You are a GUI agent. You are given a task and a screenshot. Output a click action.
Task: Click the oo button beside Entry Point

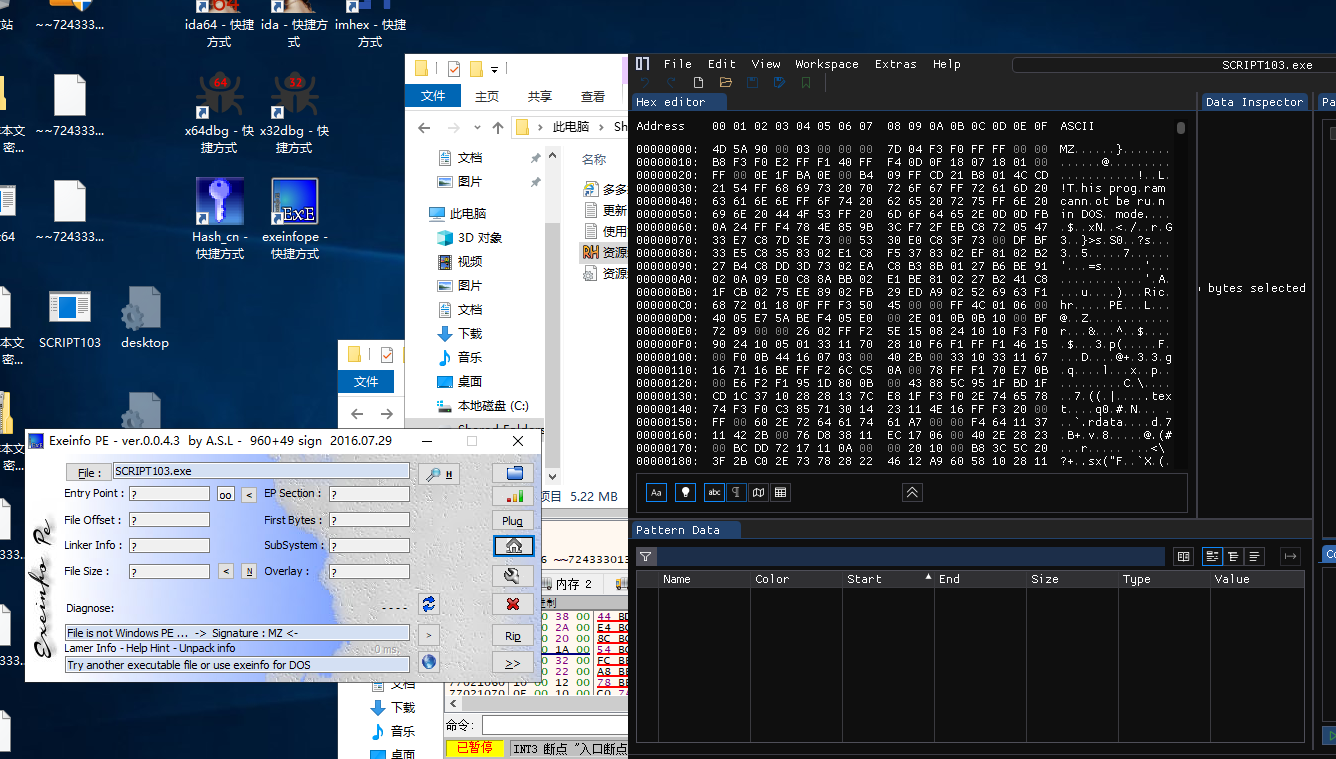[225, 494]
